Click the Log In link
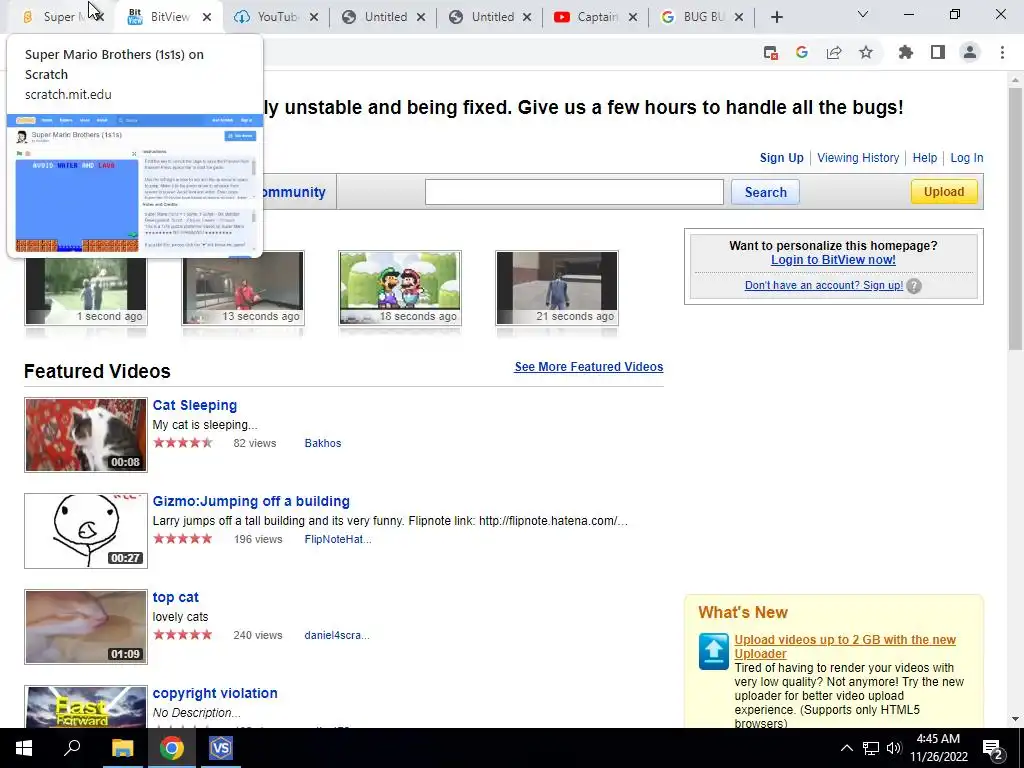This screenshot has height=768, width=1024. click(x=967, y=157)
